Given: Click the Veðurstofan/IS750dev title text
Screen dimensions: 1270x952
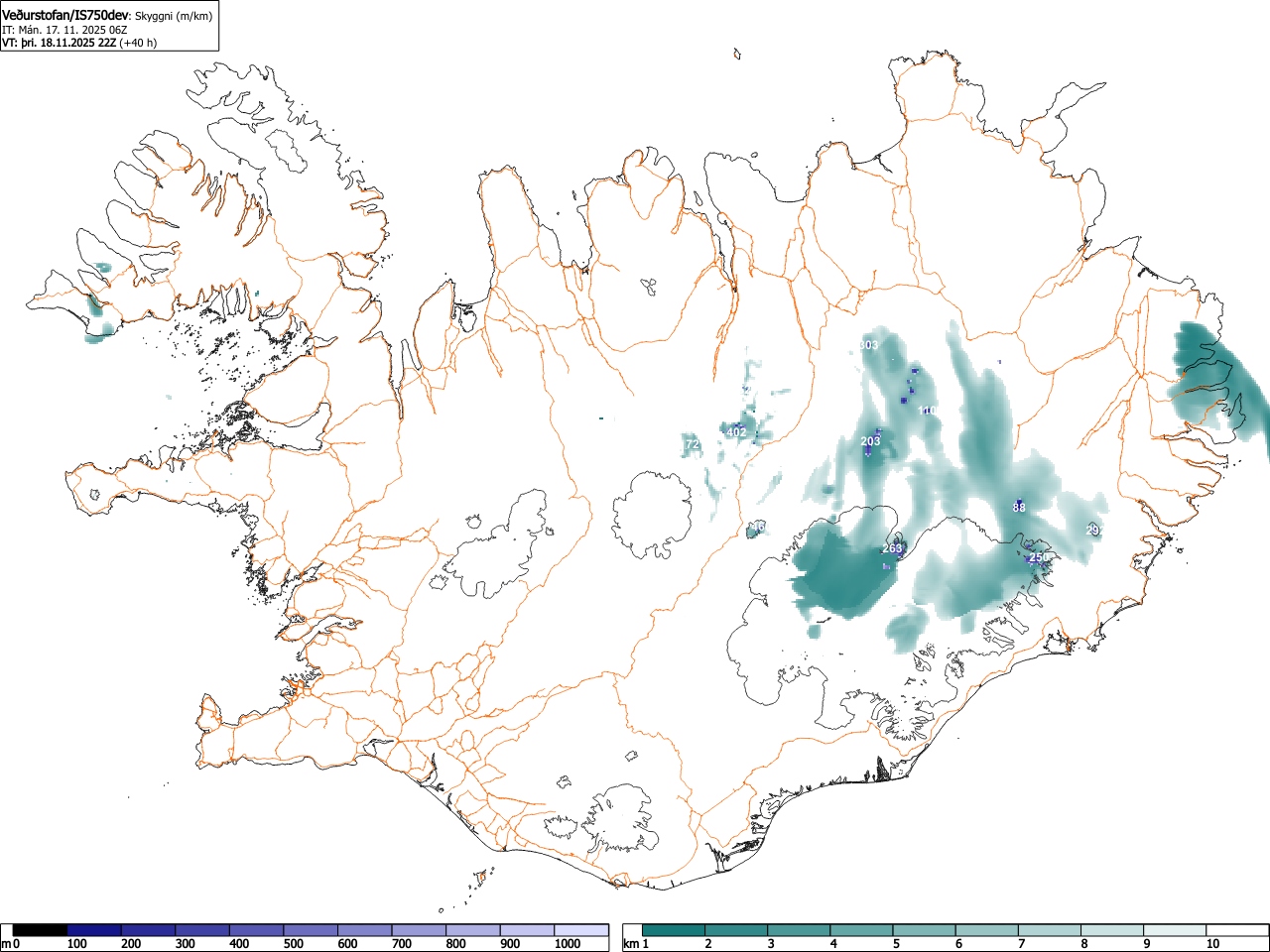Looking at the screenshot, I should [x=66, y=16].
